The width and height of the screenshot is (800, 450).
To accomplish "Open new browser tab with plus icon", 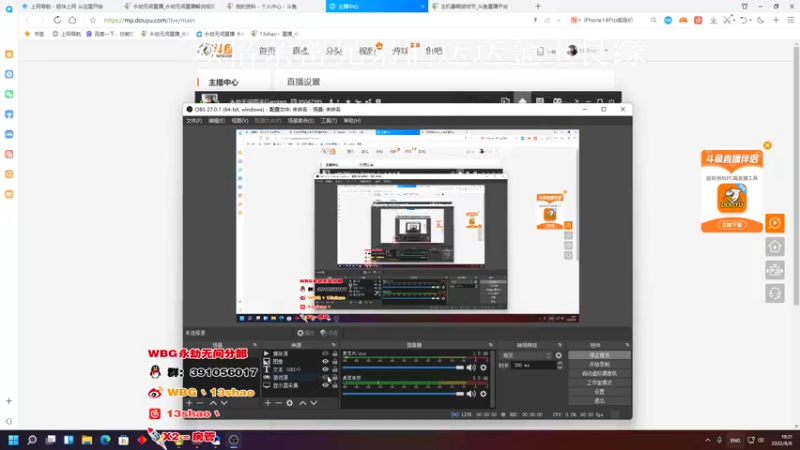I will tap(538, 6).
